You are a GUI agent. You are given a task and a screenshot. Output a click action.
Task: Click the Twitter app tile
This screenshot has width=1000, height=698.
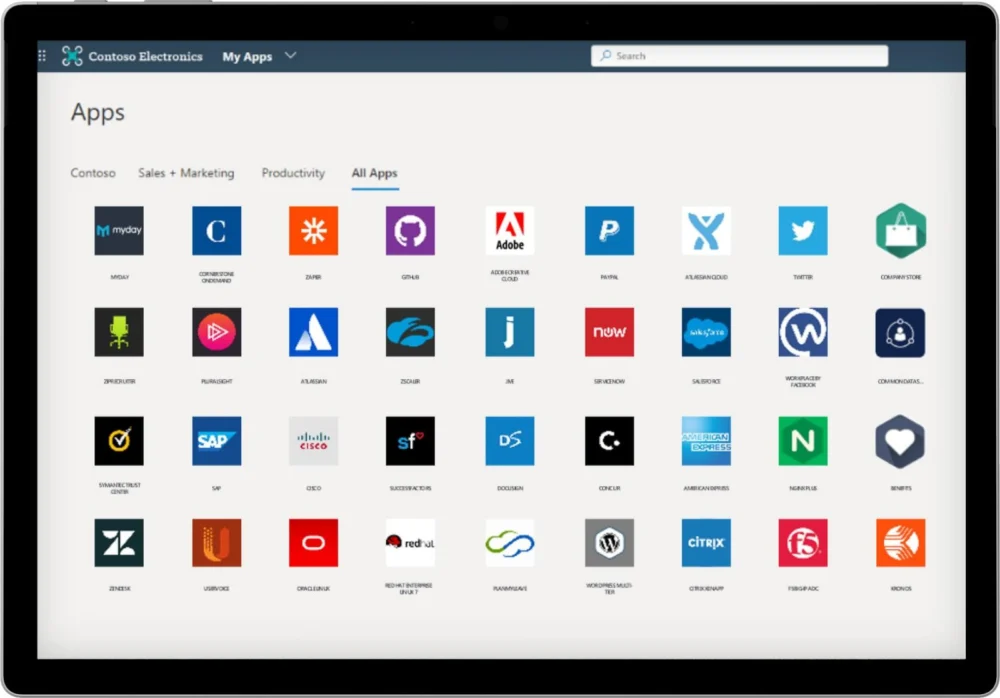pyautogui.click(x=803, y=231)
